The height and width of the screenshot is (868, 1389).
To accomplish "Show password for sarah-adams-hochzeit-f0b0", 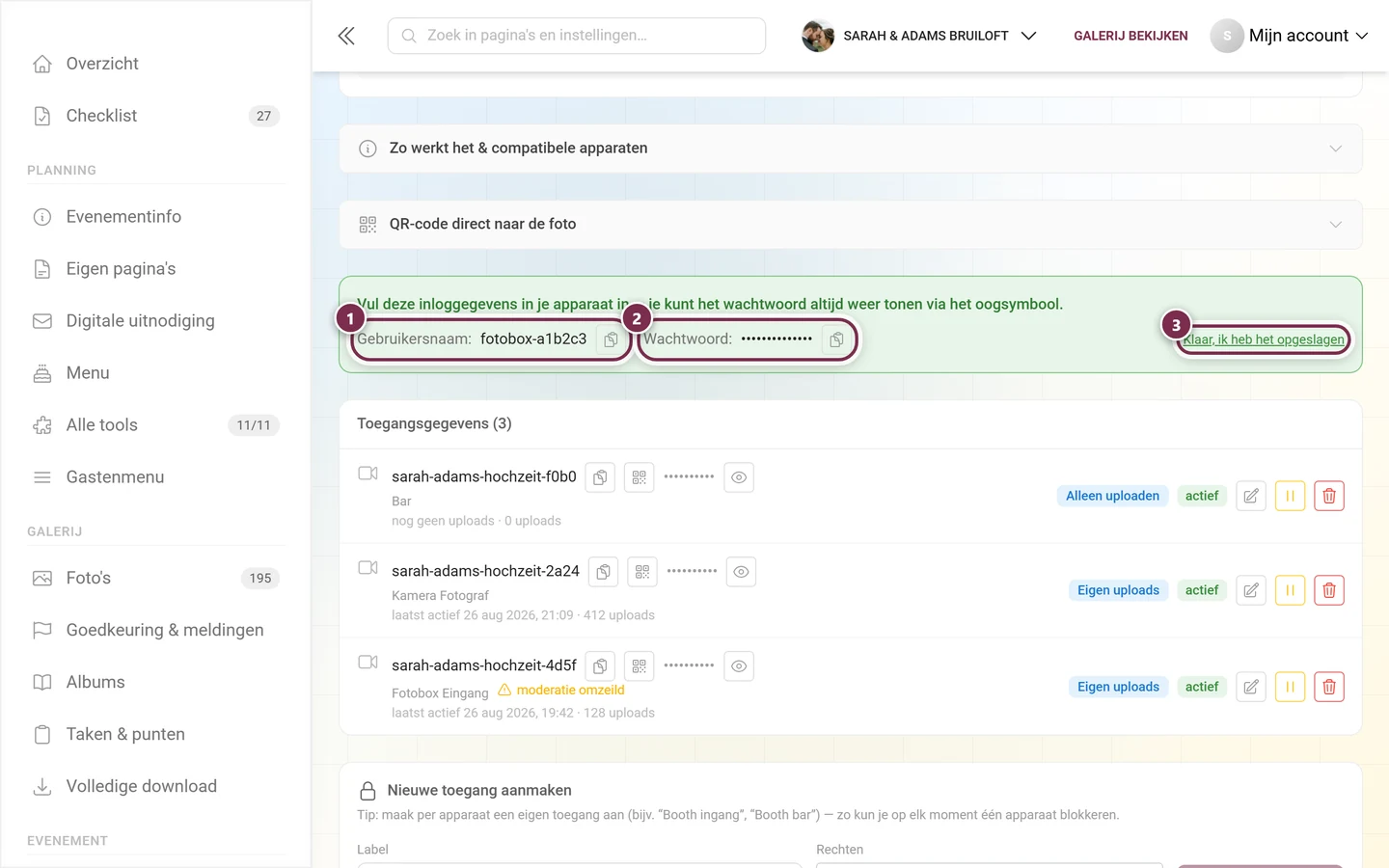I will (x=739, y=477).
